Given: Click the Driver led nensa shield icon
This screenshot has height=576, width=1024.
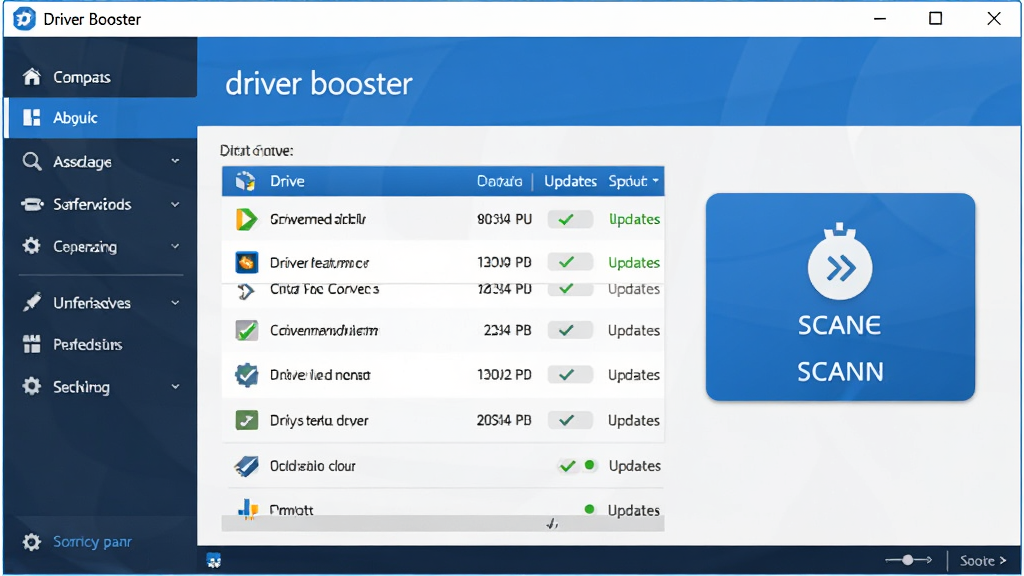Looking at the screenshot, I should 246,375.
